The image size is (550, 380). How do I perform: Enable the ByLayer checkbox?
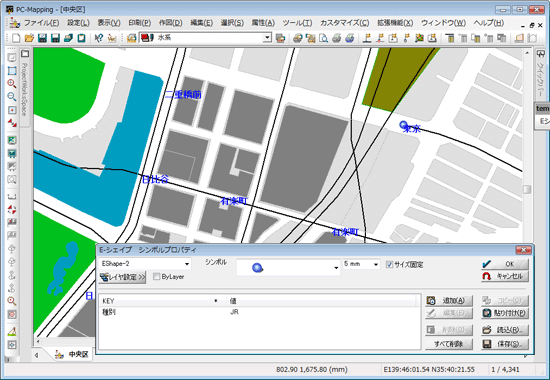[156, 277]
